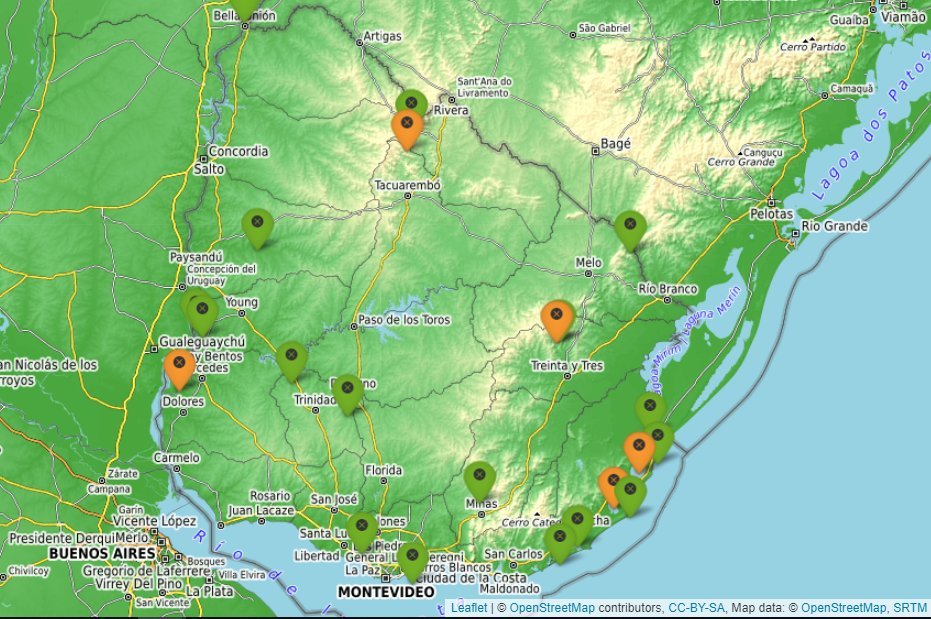Click the green marker east of Salto
Screen dimensions: 931x619
(x=257, y=226)
